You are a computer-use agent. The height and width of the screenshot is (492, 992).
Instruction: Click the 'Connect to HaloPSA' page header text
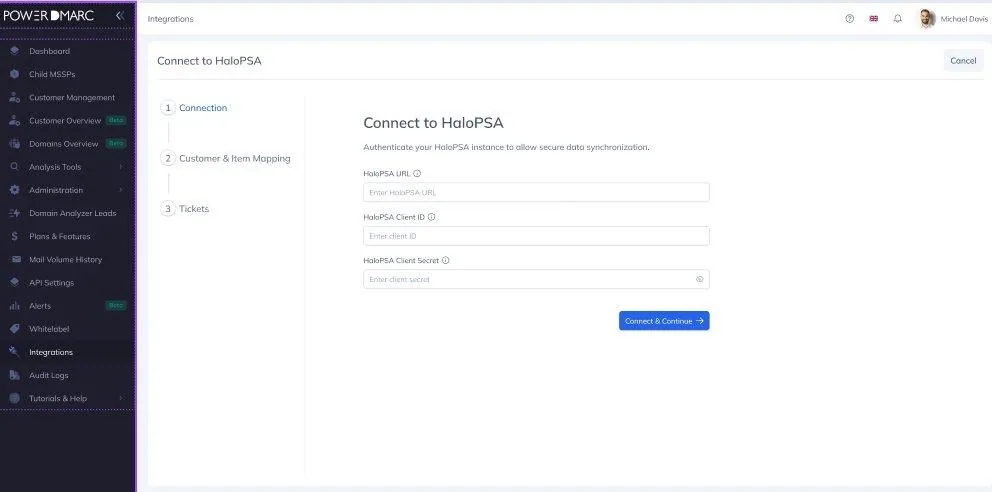pyautogui.click(x=209, y=61)
